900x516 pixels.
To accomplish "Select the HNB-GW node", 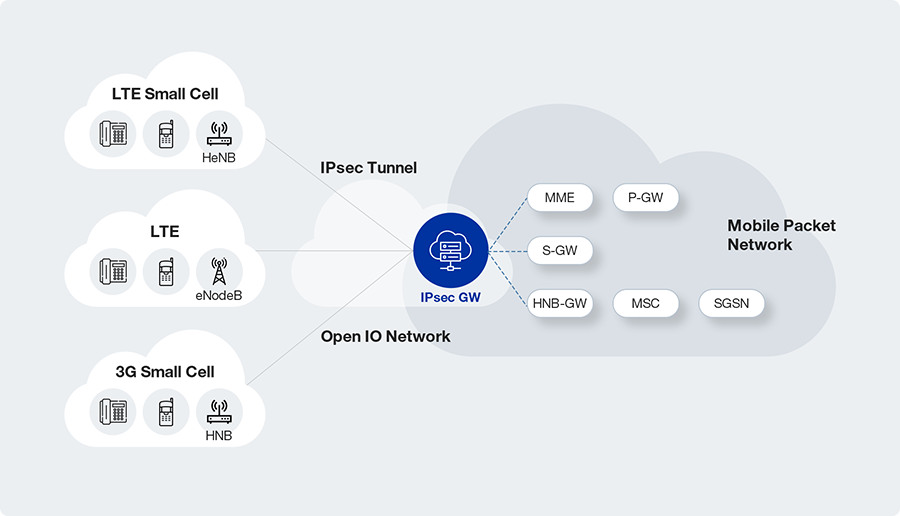I will tap(560, 303).
